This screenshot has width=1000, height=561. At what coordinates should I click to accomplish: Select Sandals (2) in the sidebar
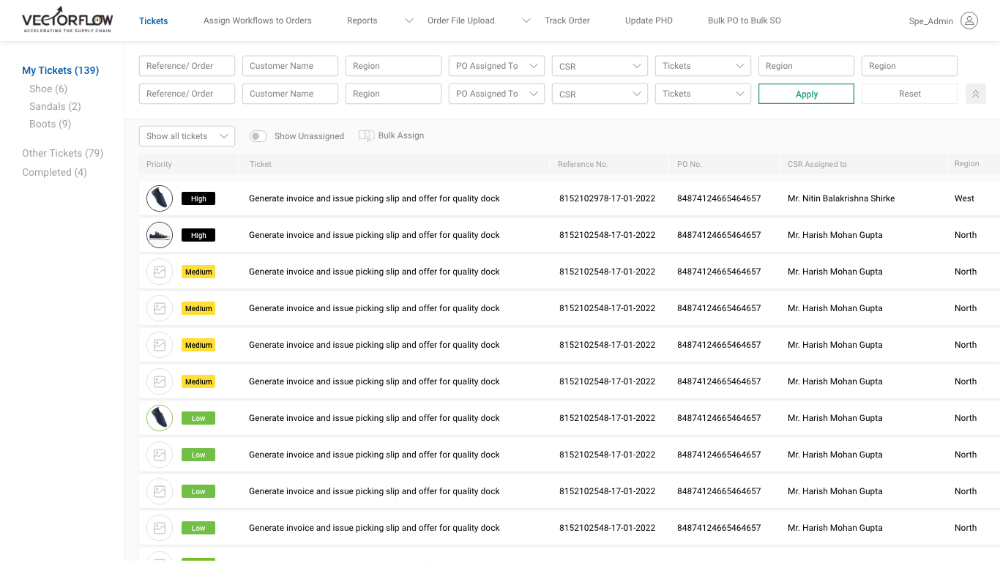(55, 107)
